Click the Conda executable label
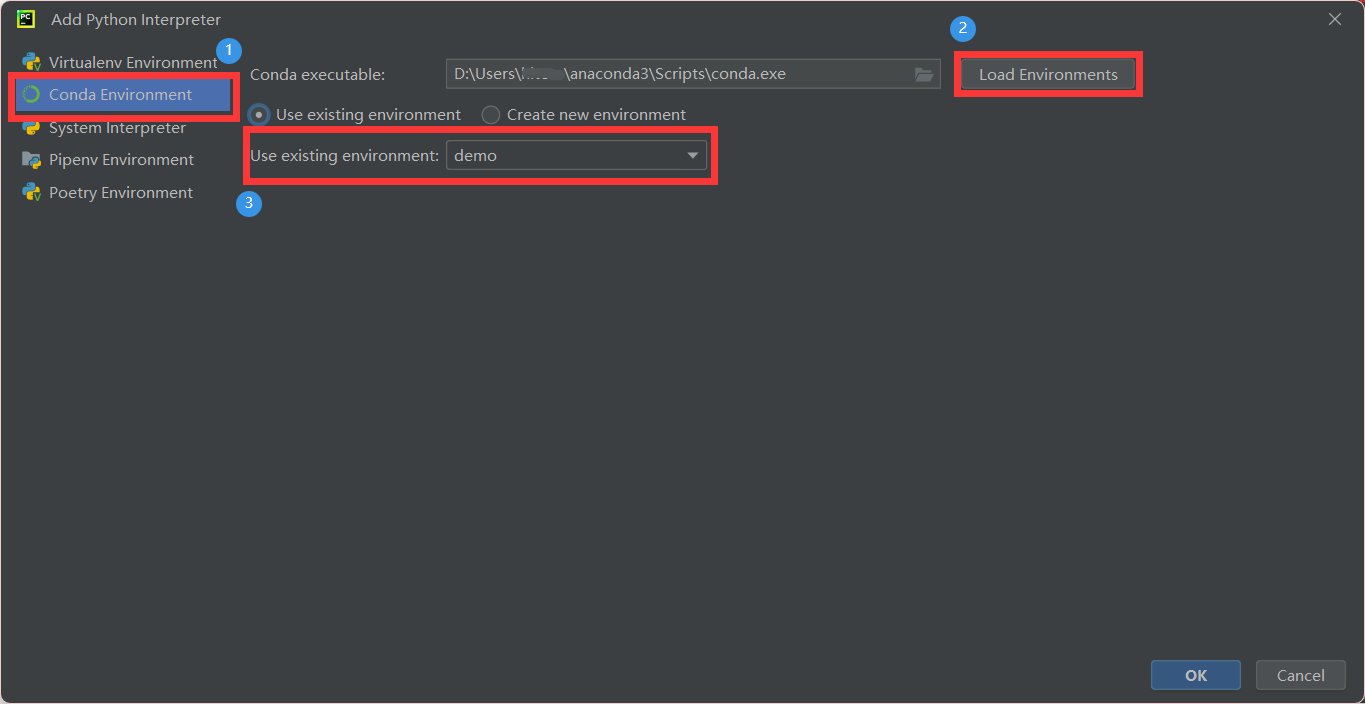Screen dimensions: 1365x704 point(317,75)
